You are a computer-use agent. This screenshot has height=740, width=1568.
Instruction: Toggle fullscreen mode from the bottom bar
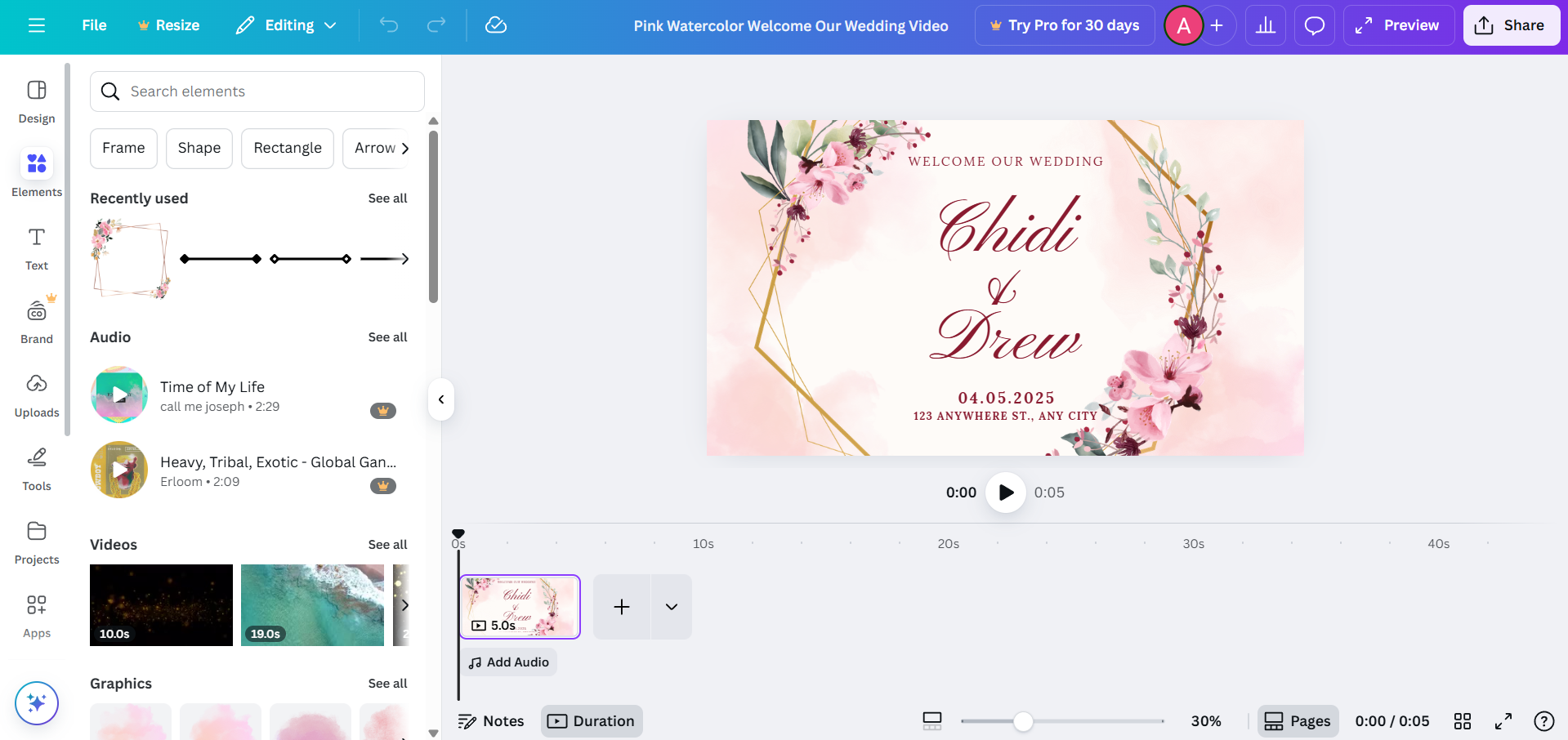coord(1503,721)
